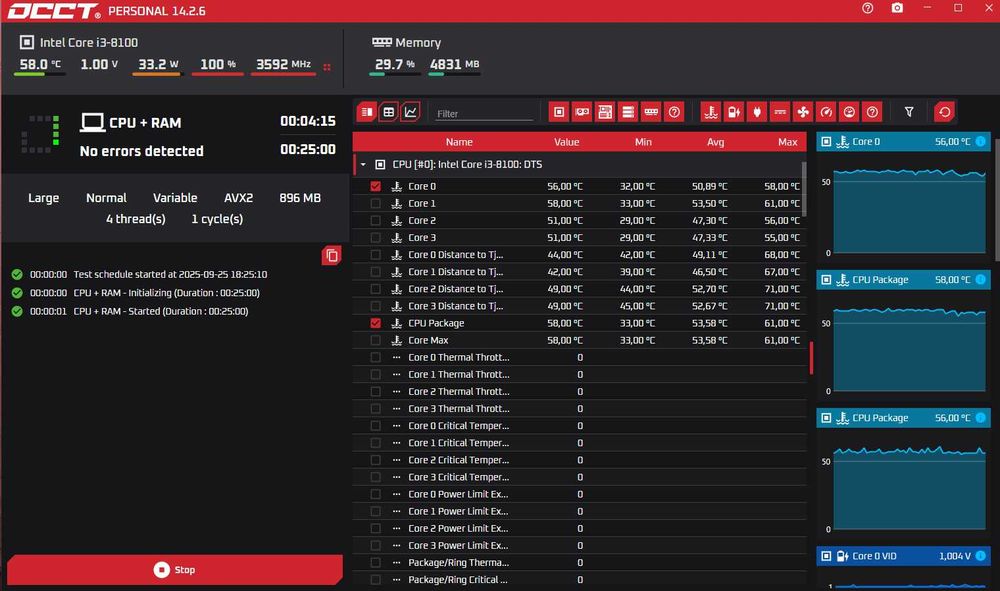Click info icon on the Core 0 VID graph
This screenshot has width=1000, height=591.
coord(980,556)
